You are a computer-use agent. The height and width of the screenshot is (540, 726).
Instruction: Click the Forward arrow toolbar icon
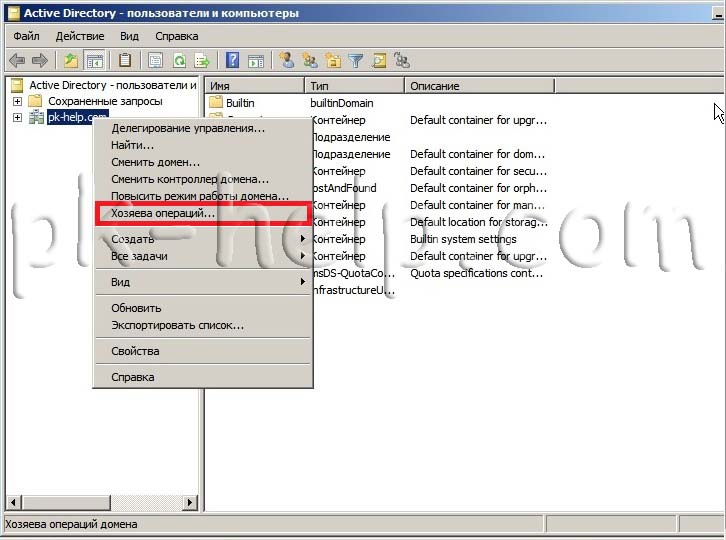point(40,61)
